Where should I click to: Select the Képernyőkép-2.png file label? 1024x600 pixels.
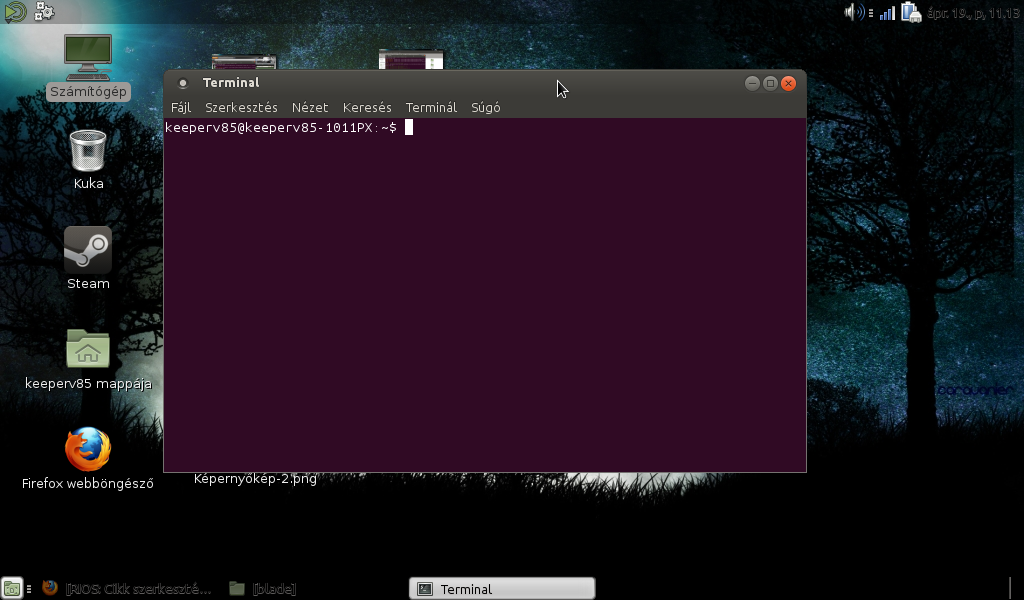pos(255,479)
